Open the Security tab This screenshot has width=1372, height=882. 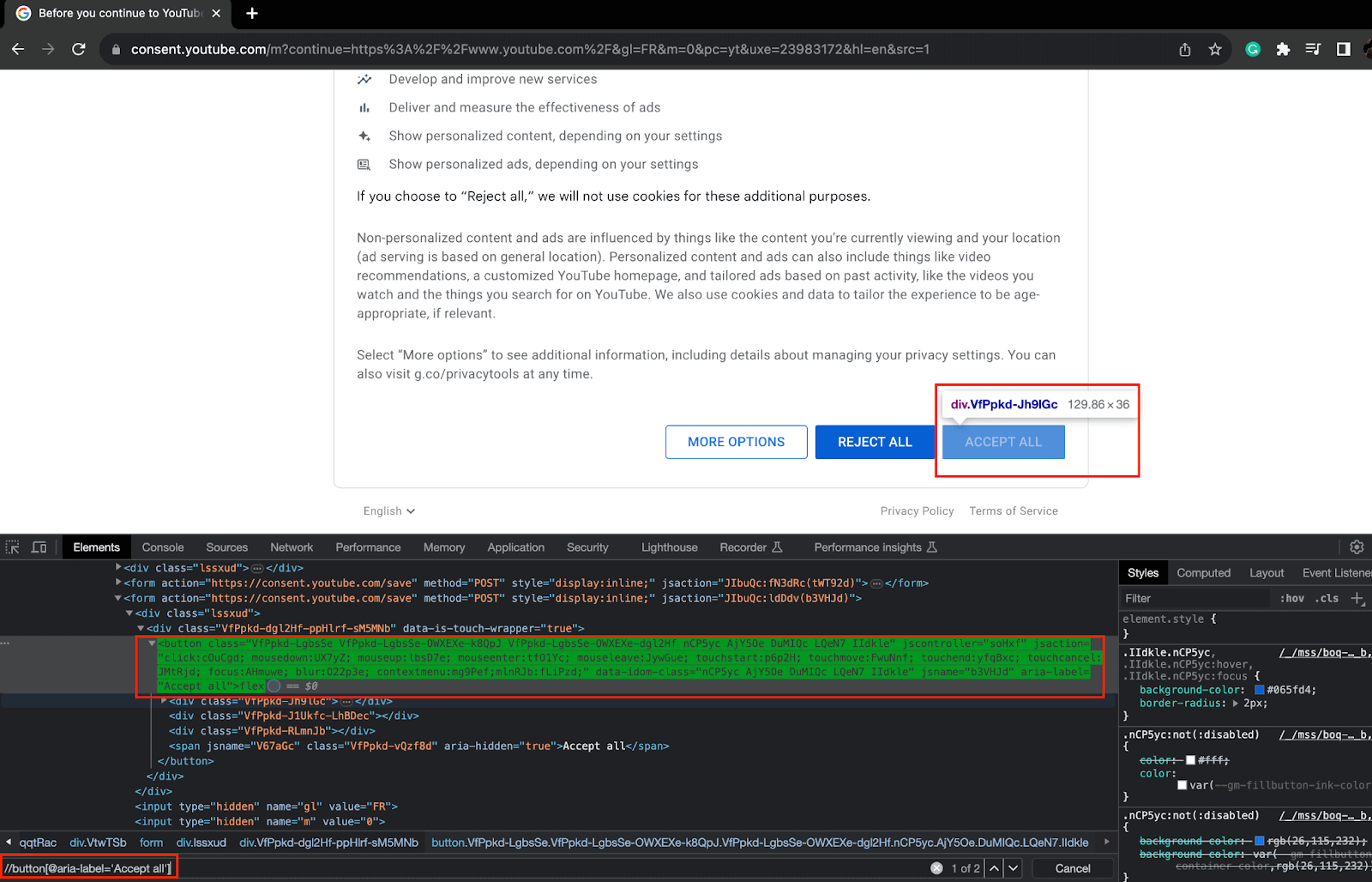pyautogui.click(x=587, y=547)
